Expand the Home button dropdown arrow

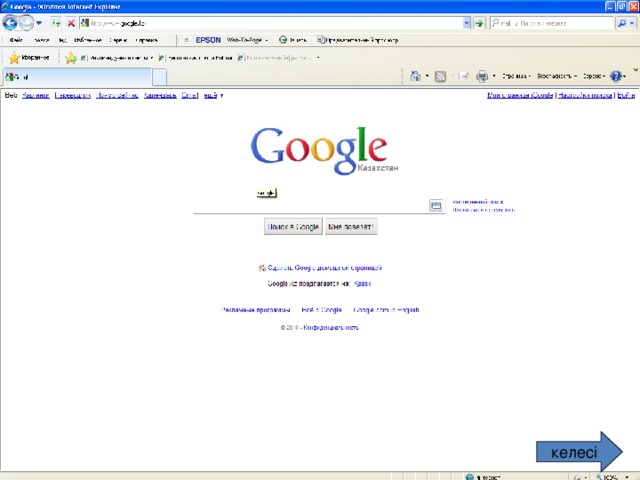click(427, 76)
